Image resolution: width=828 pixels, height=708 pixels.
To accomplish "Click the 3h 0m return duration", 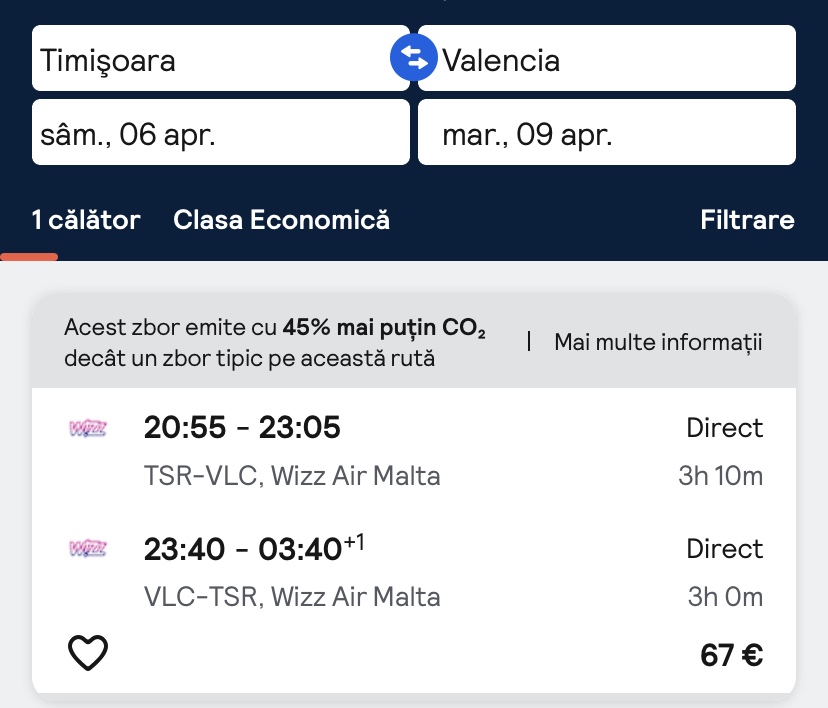I will (725, 597).
